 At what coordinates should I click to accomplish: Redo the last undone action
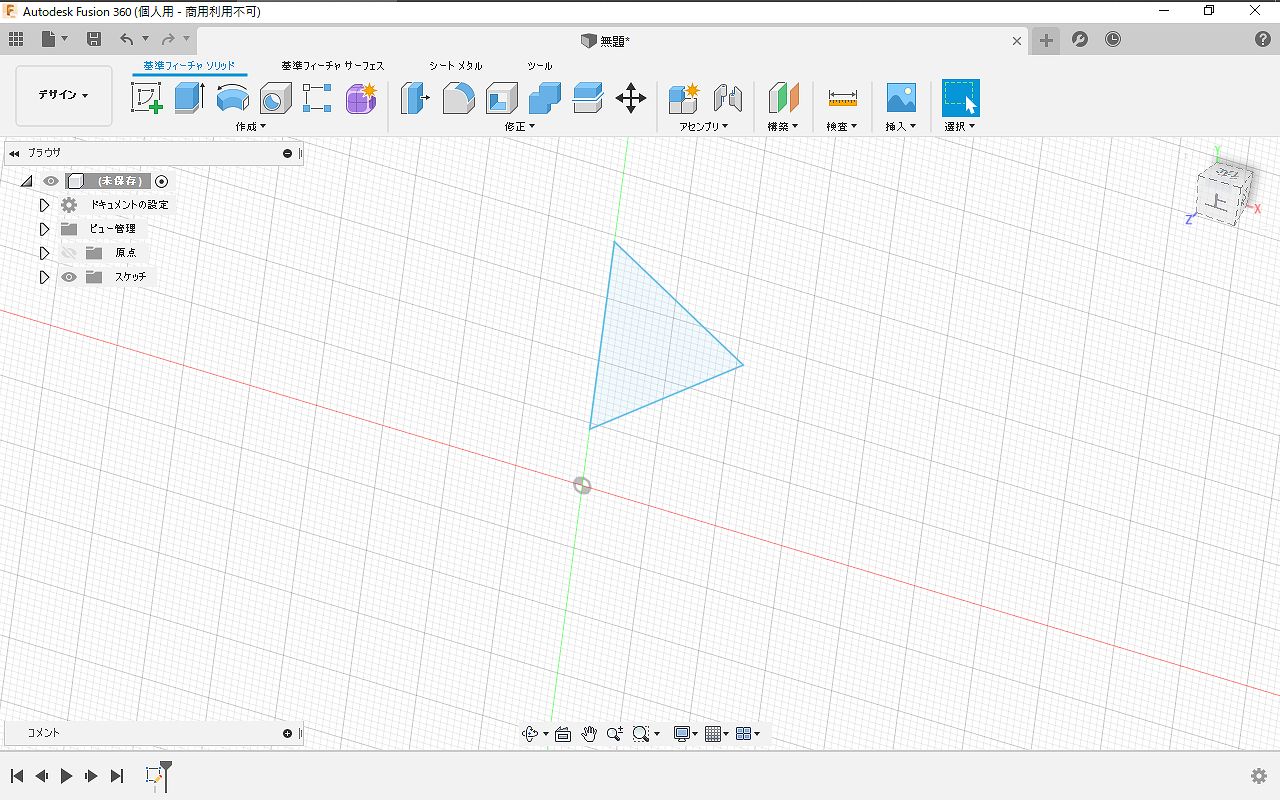168,39
